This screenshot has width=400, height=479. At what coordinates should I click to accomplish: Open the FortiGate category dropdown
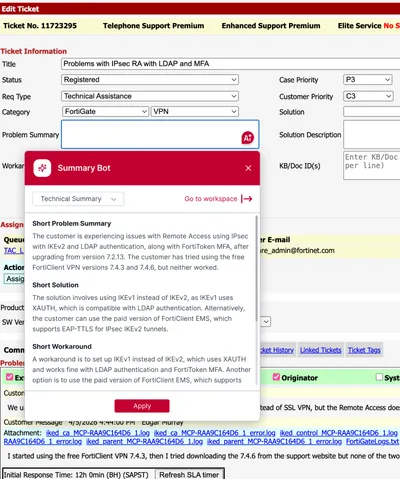105,111
